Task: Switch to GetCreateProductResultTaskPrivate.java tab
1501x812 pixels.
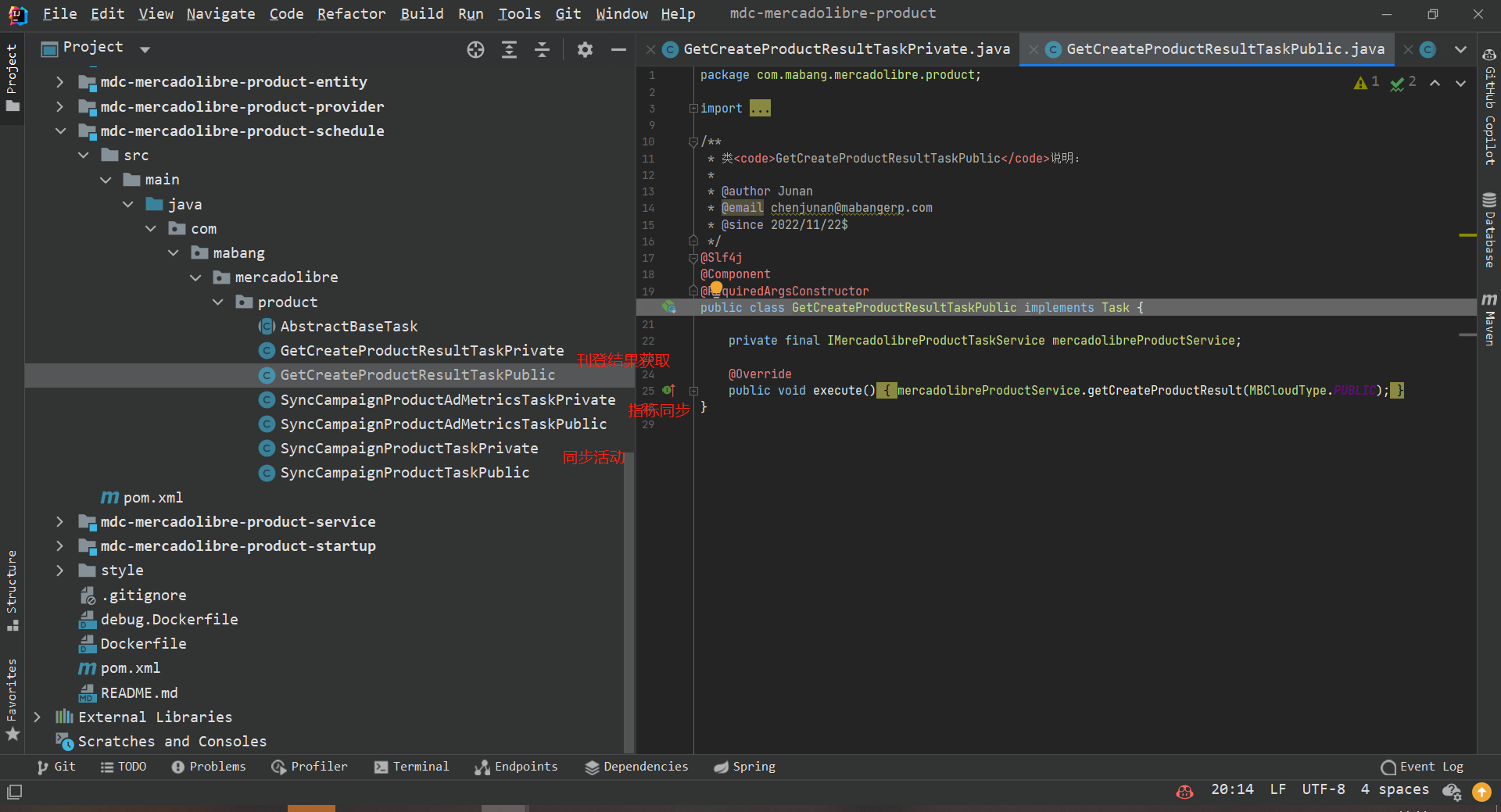Action: coord(846,49)
